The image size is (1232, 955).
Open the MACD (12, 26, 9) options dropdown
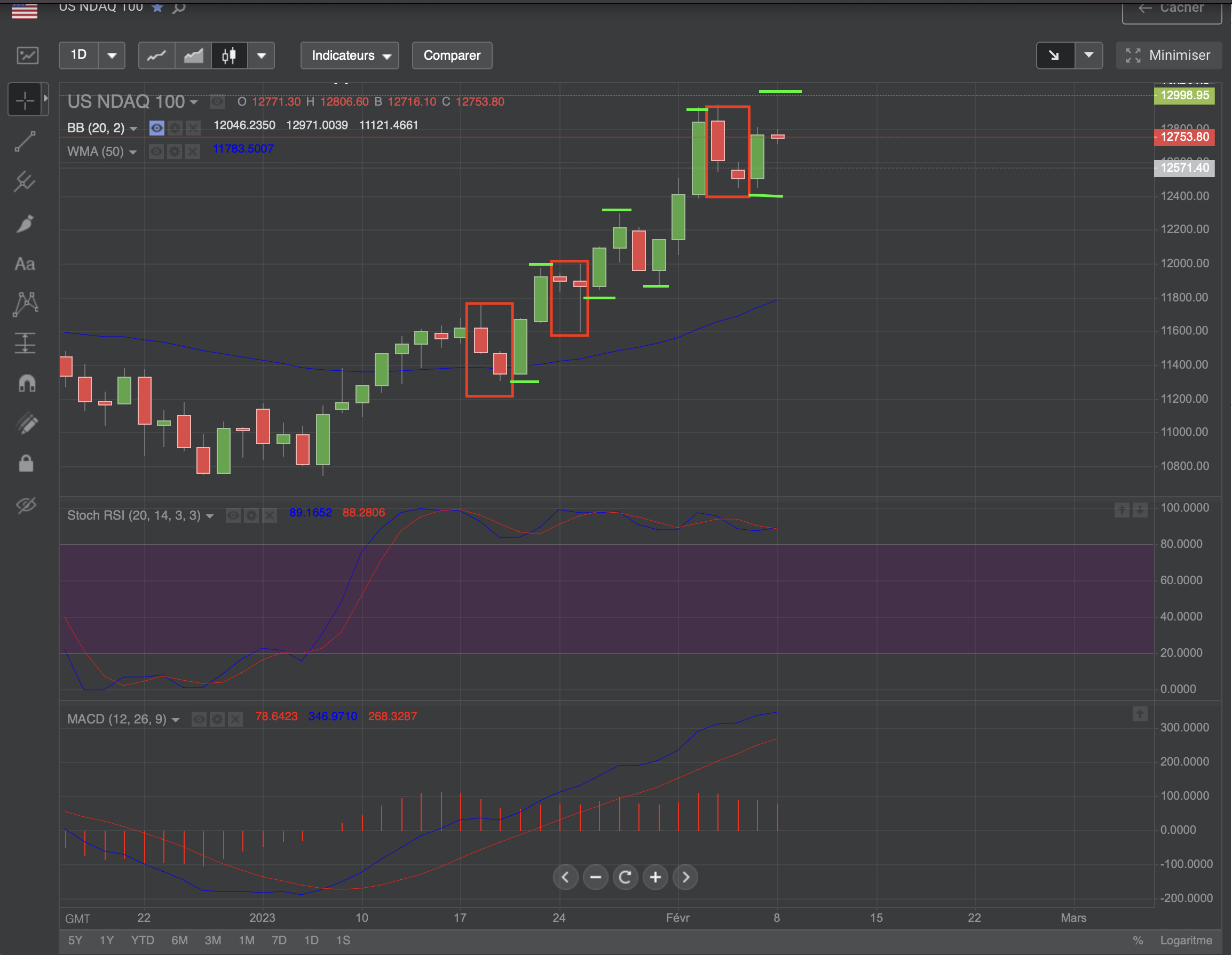click(176, 720)
